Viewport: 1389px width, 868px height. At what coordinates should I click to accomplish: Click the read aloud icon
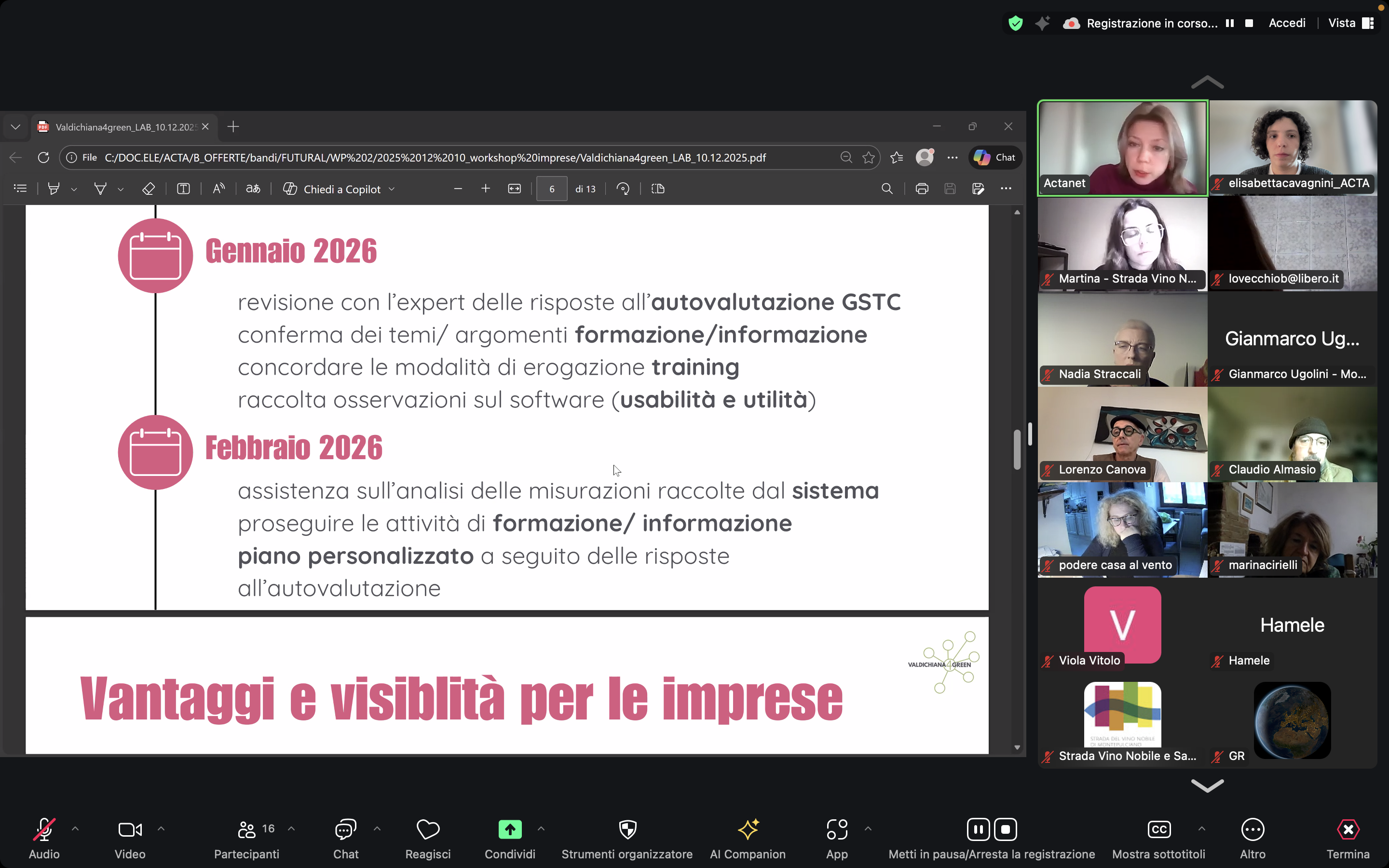[x=218, y=189]
